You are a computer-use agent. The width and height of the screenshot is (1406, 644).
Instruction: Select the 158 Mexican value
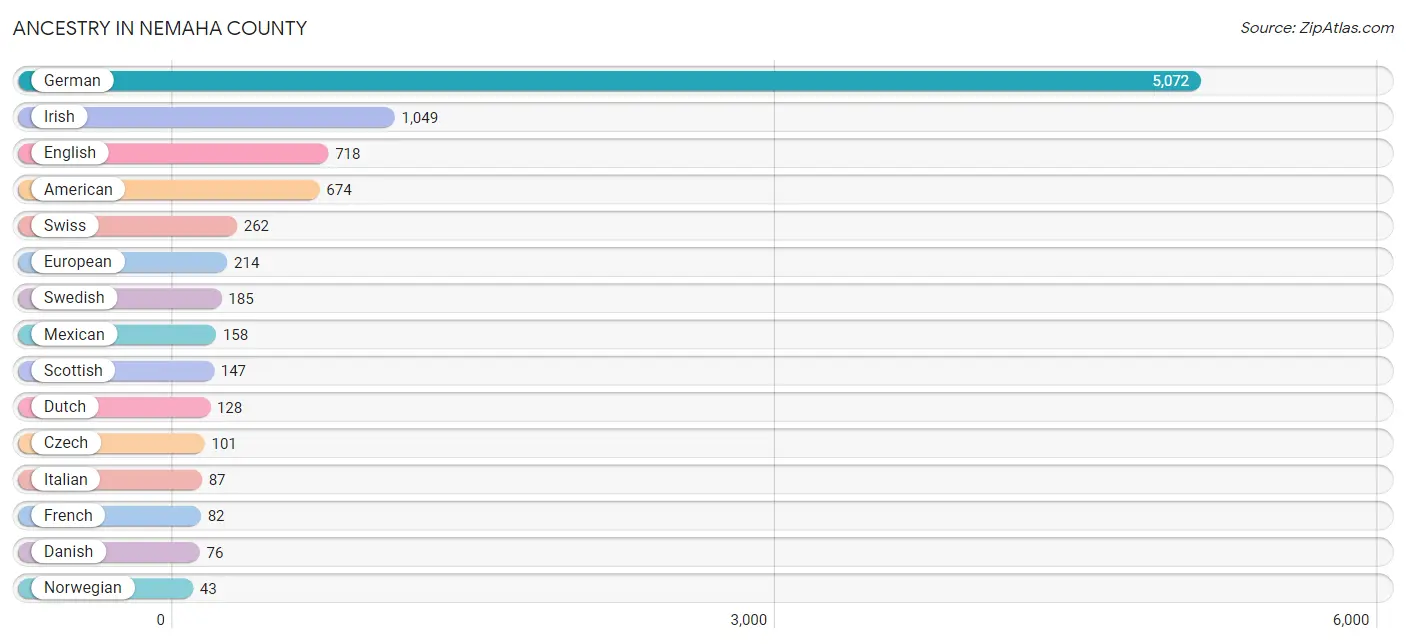click(235, 335)
